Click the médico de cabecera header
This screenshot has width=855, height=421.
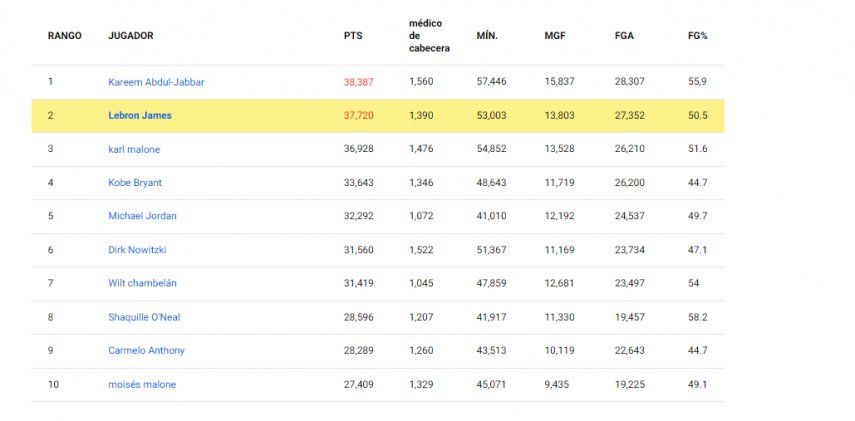pyautogui.click(x=427, y=36)
